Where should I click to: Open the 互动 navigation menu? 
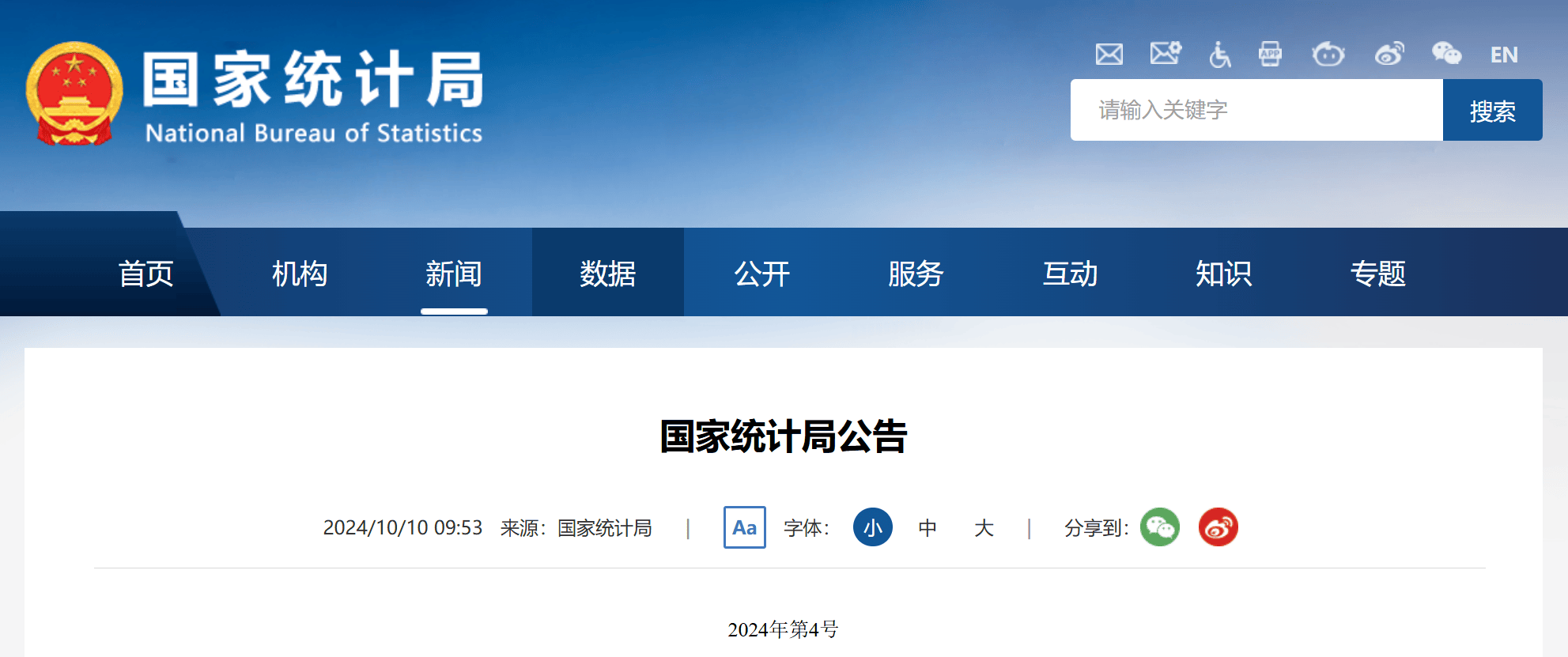[x=1070, y=274]
